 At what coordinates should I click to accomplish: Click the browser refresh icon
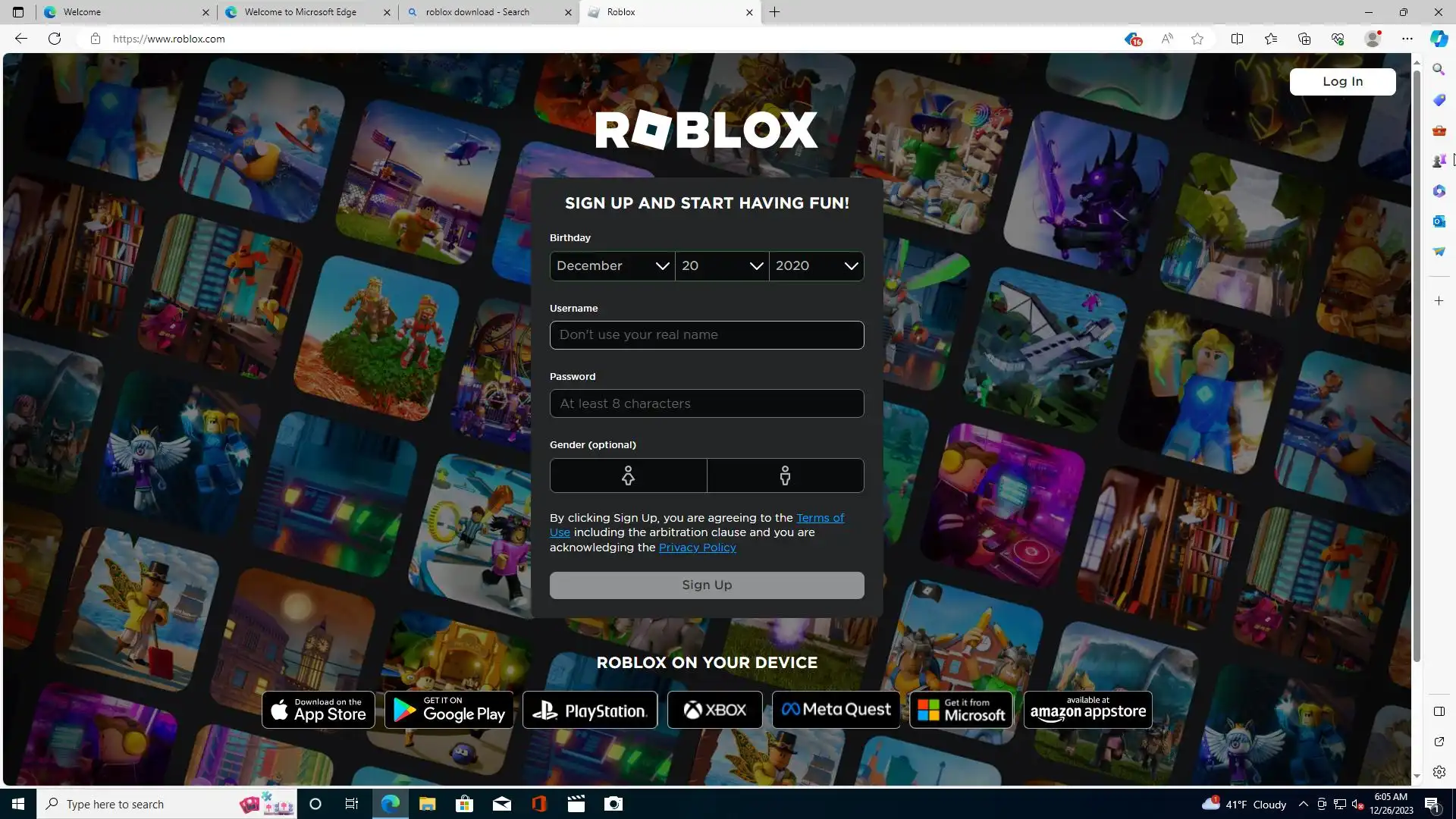coord(55,39)
